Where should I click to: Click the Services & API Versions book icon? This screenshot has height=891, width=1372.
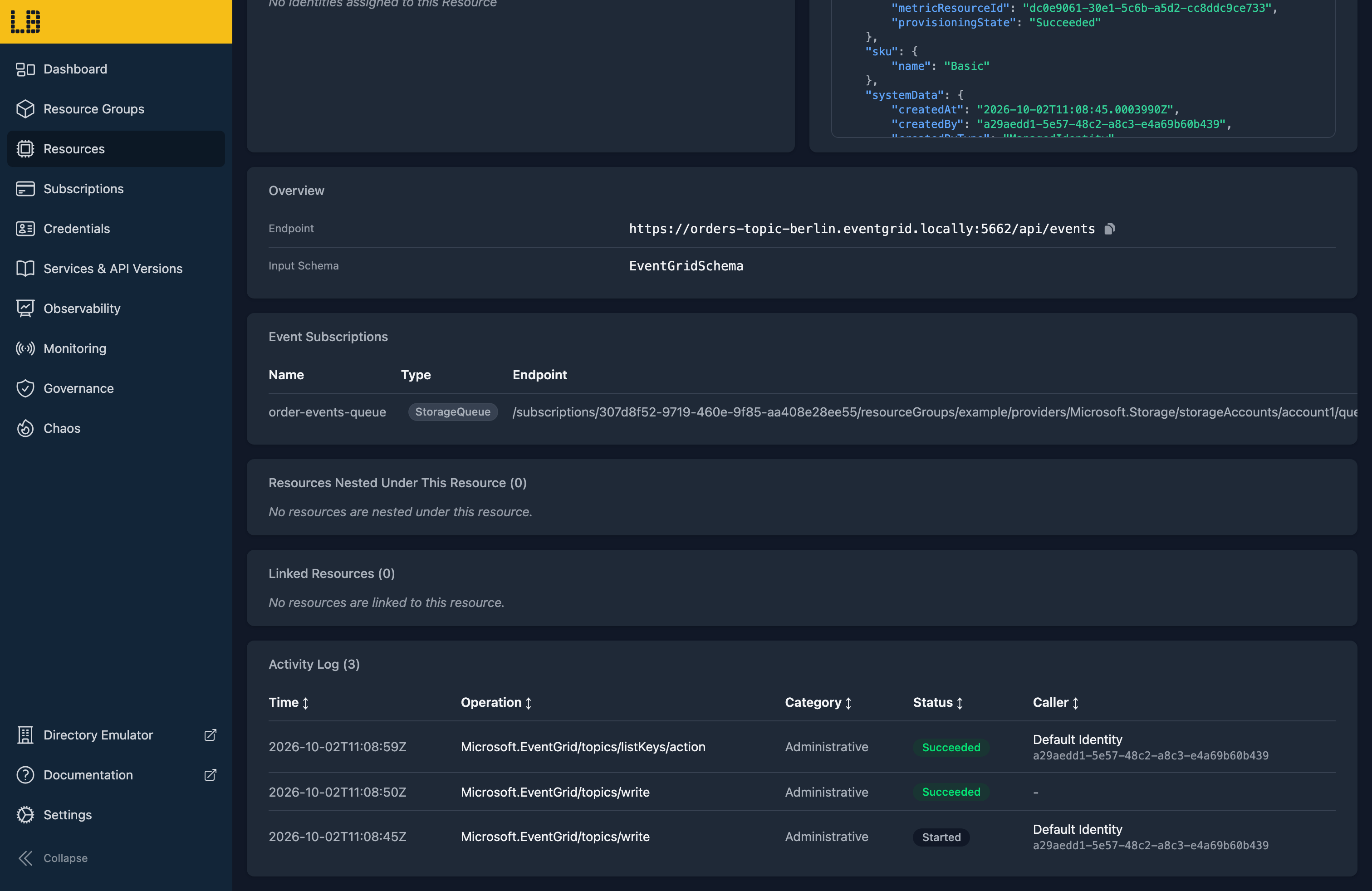pyautogui.click(x=25, y=269)
